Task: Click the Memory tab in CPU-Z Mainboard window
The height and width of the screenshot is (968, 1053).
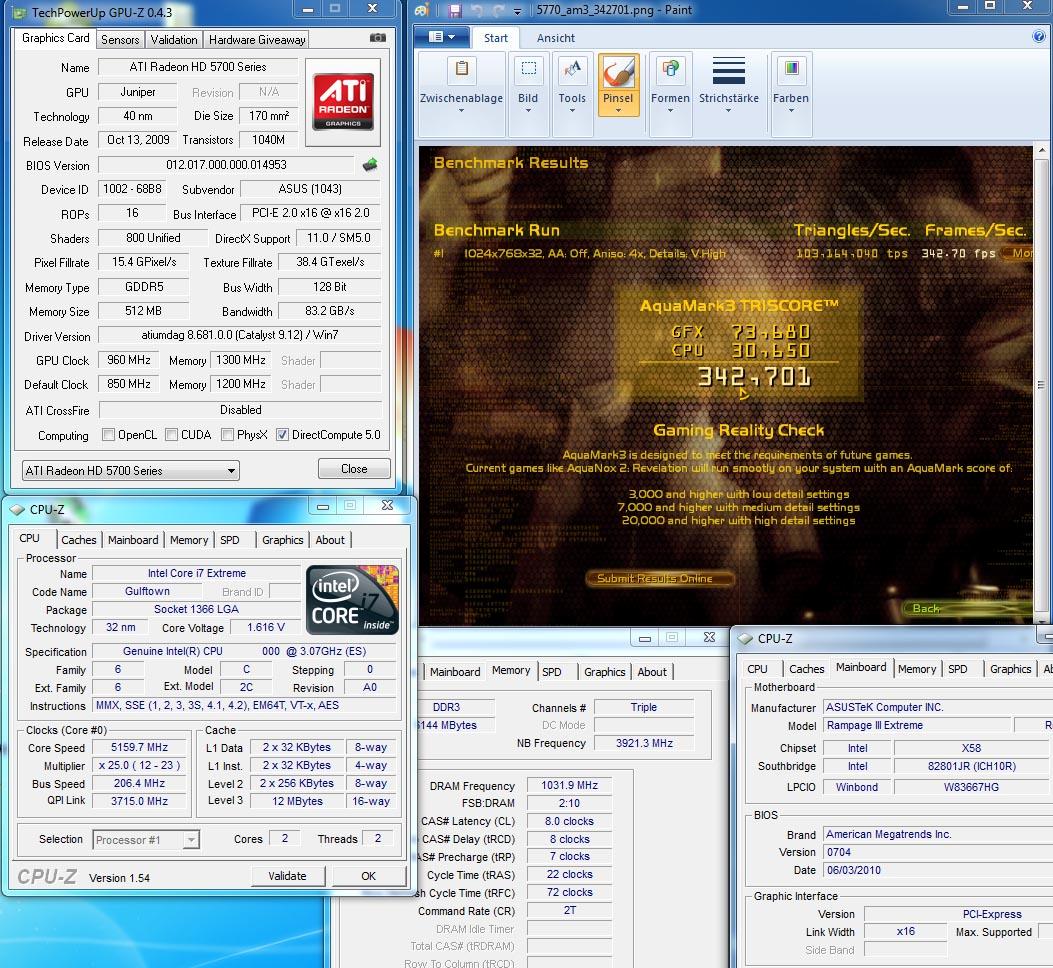Action: (917, 669)
